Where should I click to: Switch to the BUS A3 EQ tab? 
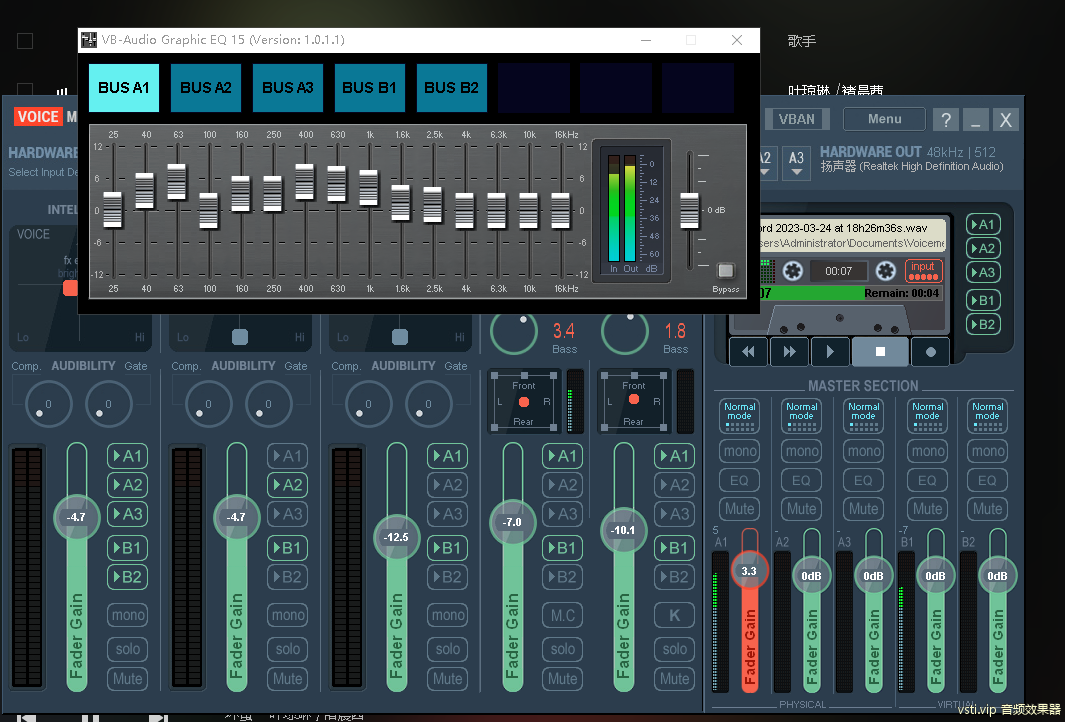(x=288, y=88)
